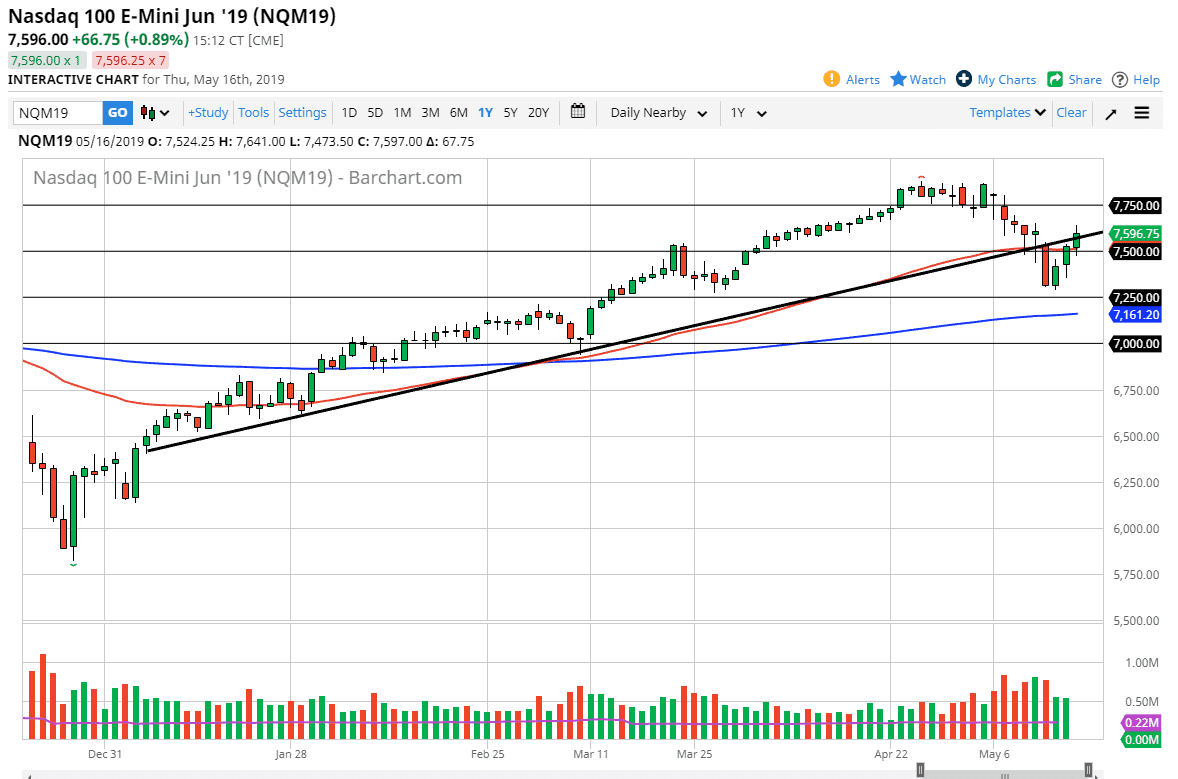Pop out the chart with the arrow icon
The width and height of the screenshot is (1178, 779).
click(1110, 113)
